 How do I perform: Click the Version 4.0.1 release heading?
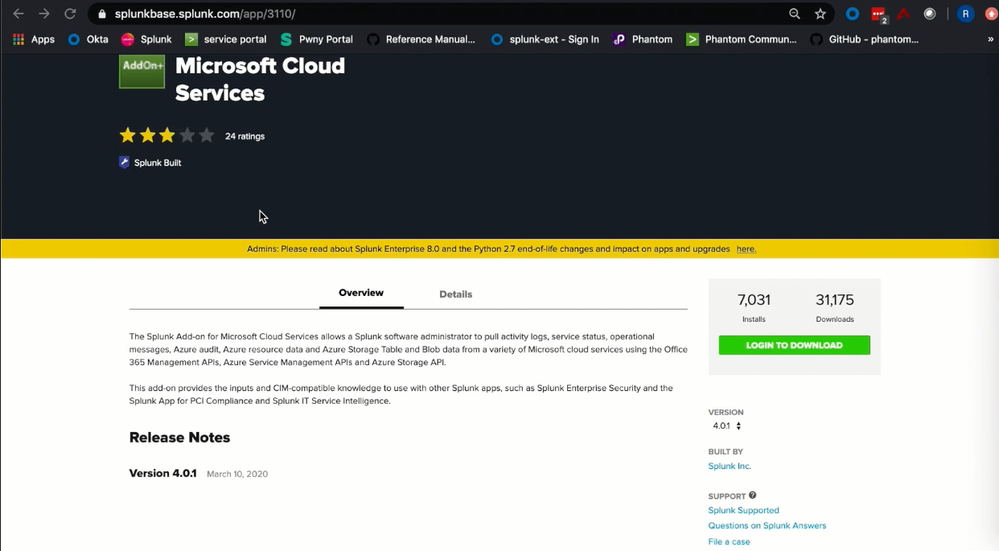point(163,473)
